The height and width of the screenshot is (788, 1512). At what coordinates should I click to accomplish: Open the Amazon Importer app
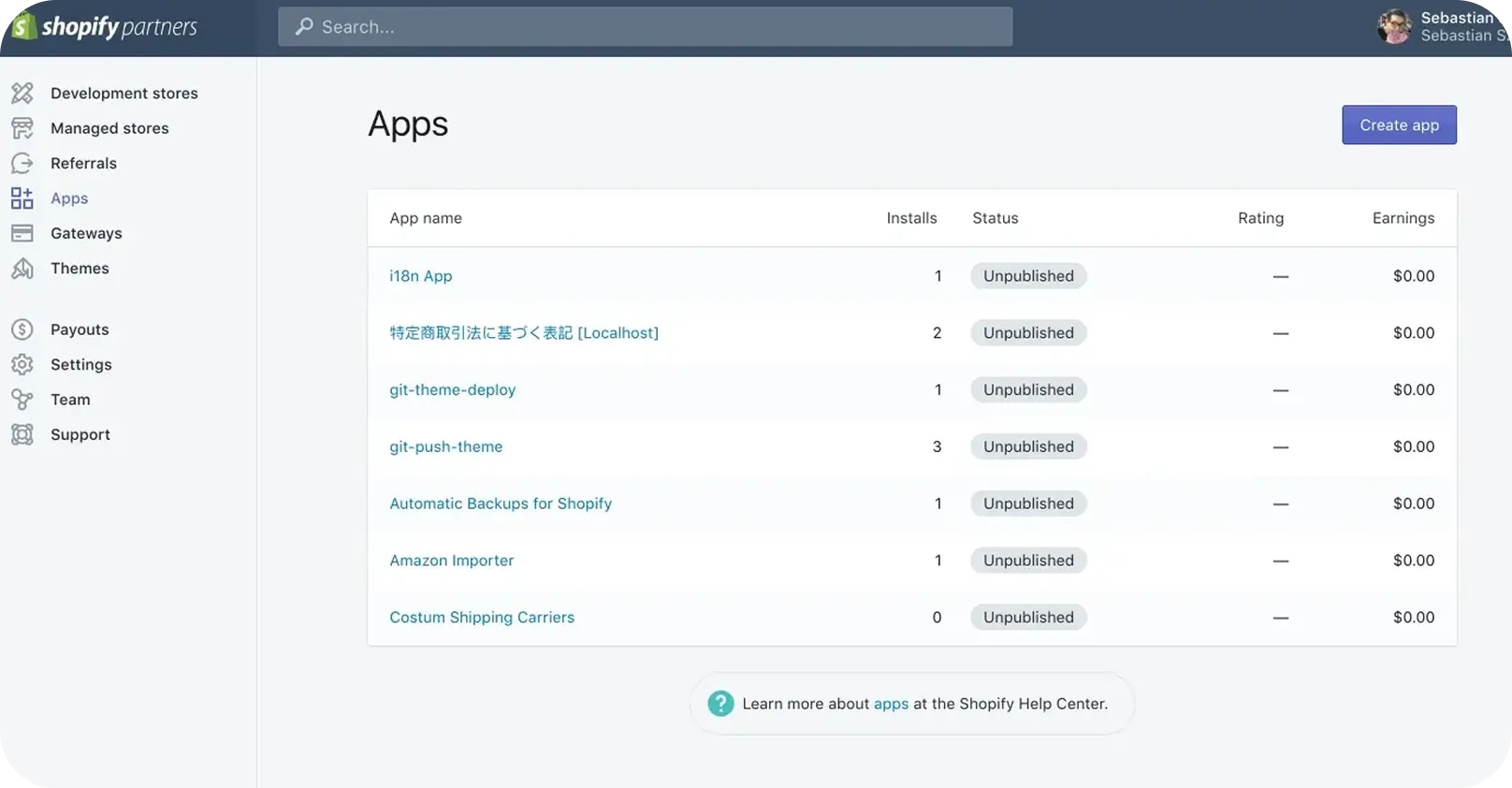pyautogui.click(x=451, y=561)
